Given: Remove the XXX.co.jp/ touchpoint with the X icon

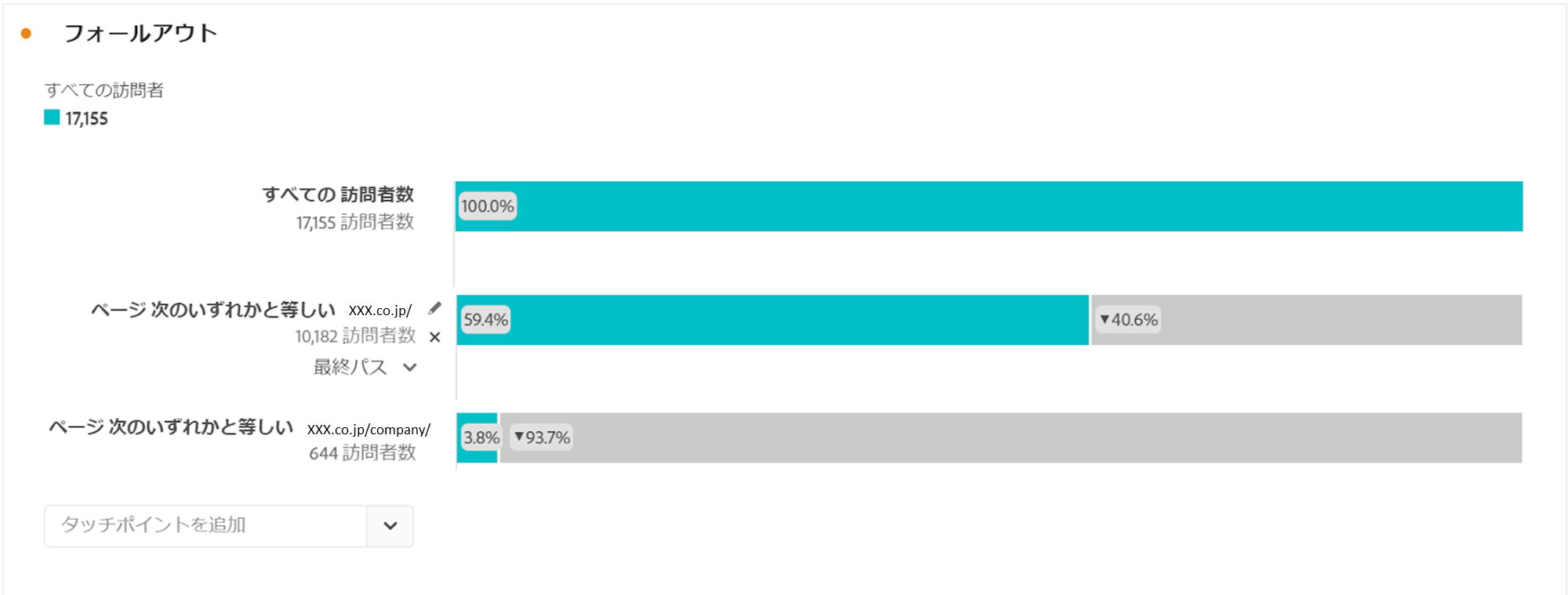Looking at the screenshot, I should (435, 337).
